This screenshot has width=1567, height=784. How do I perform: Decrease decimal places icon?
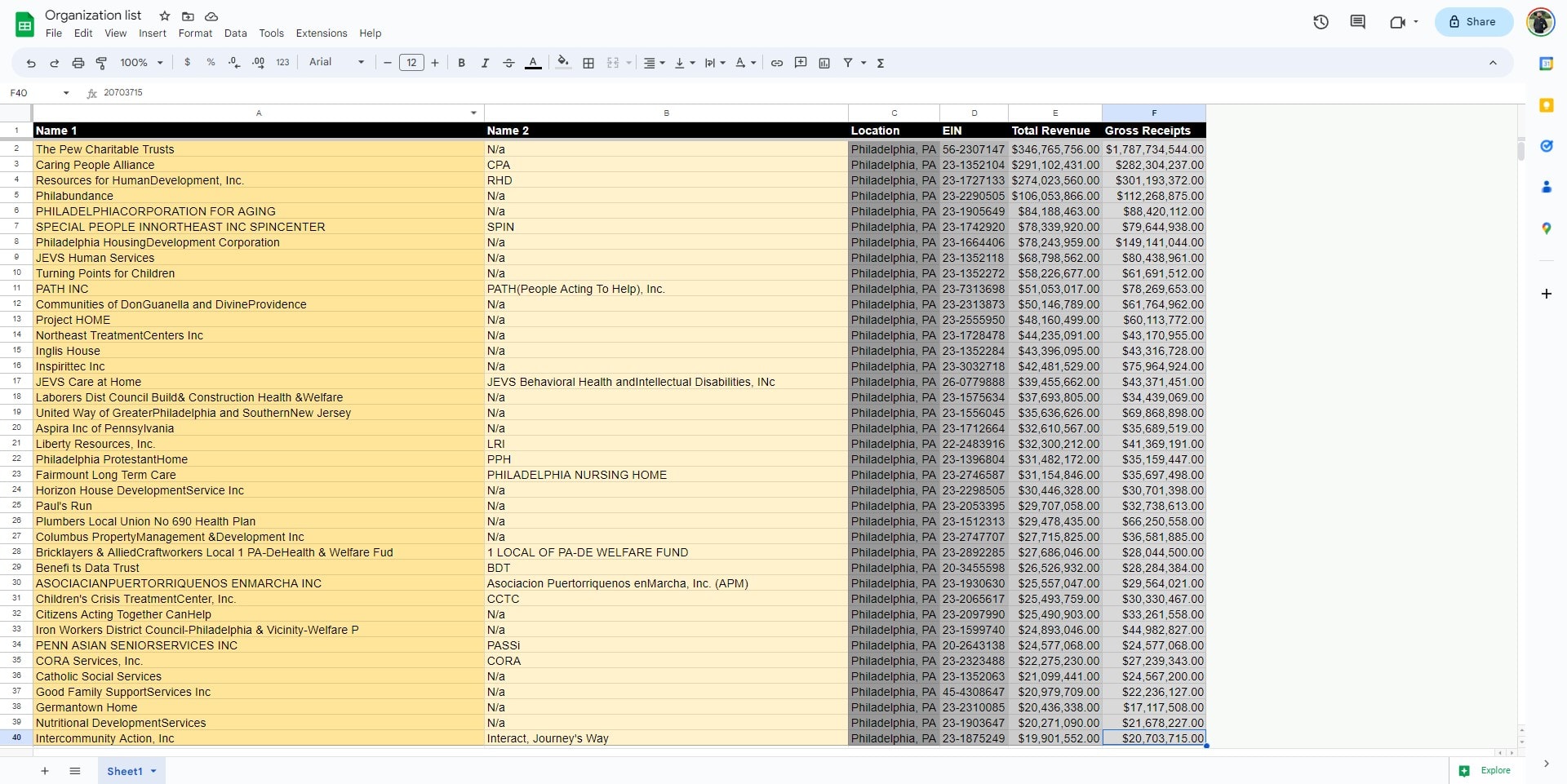234,62
